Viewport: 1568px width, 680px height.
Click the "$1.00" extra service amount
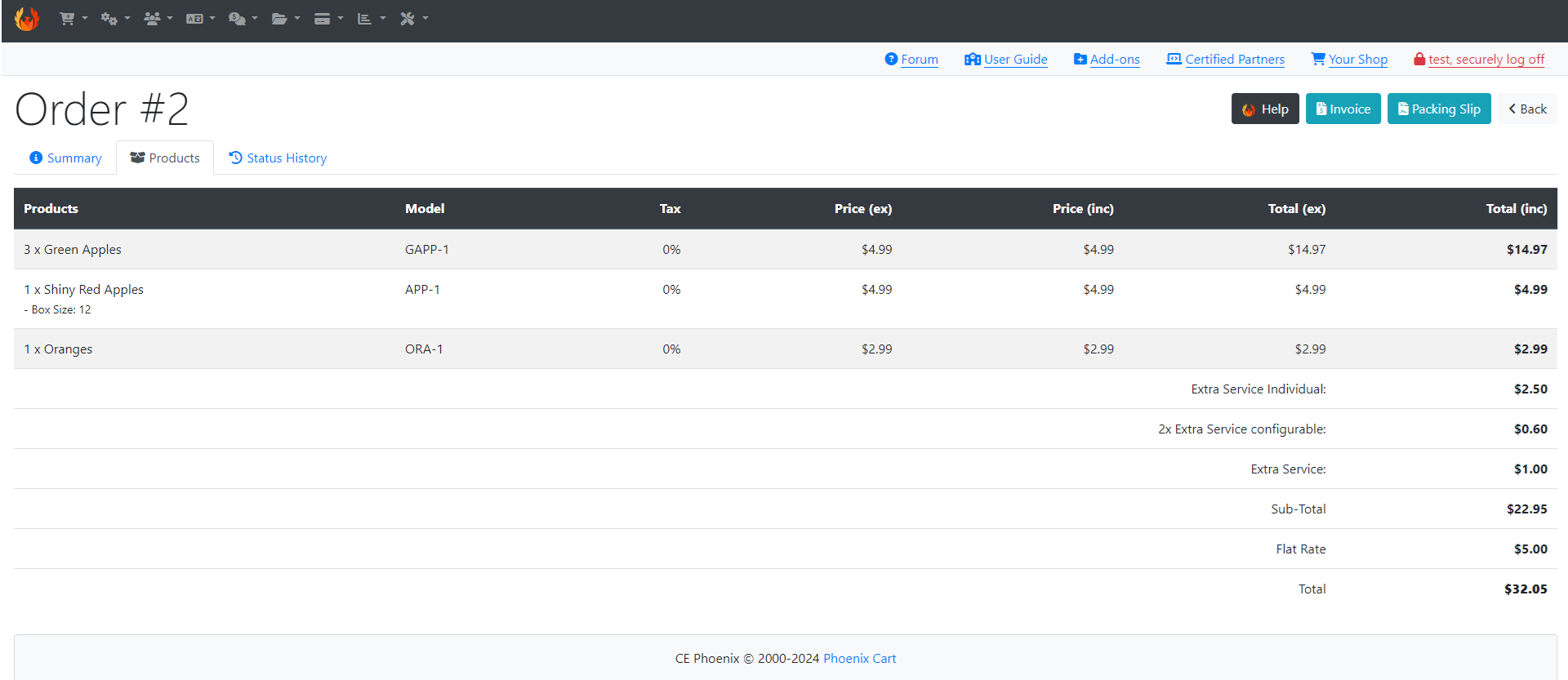[x=1530, y=469]
